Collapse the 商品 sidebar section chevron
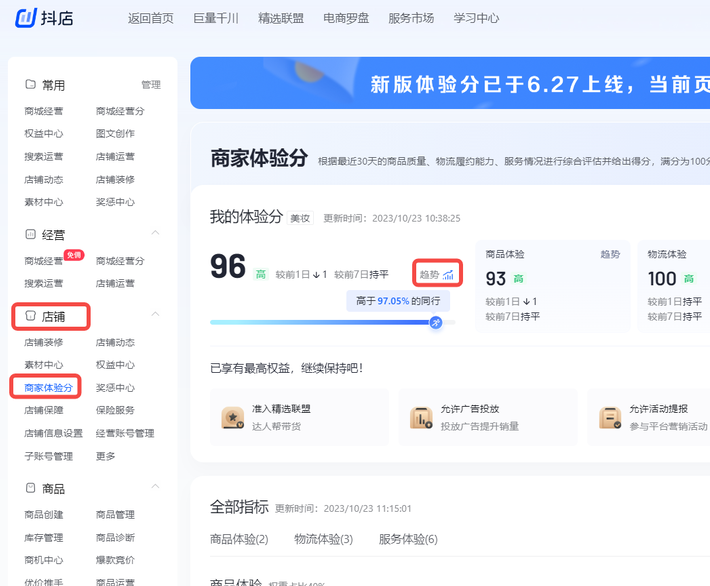 pos(155,487)
